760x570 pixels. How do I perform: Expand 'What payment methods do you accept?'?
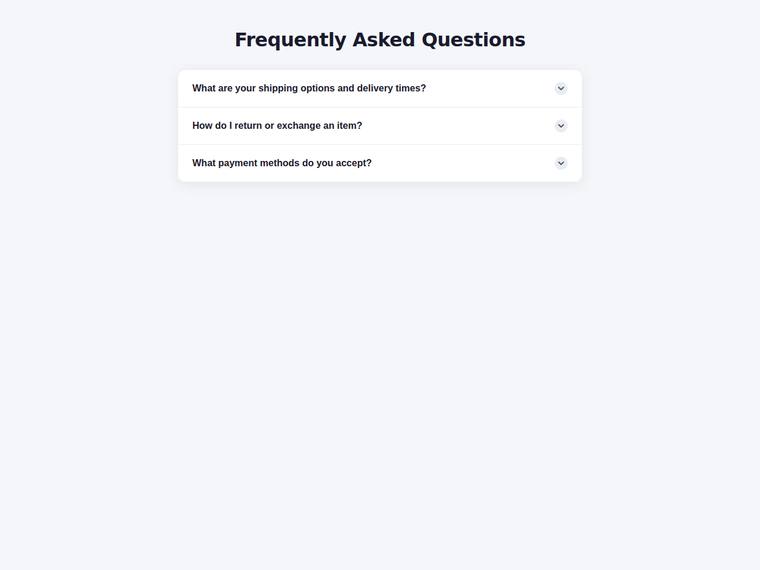pyautogui.click(x=380, y=163)
